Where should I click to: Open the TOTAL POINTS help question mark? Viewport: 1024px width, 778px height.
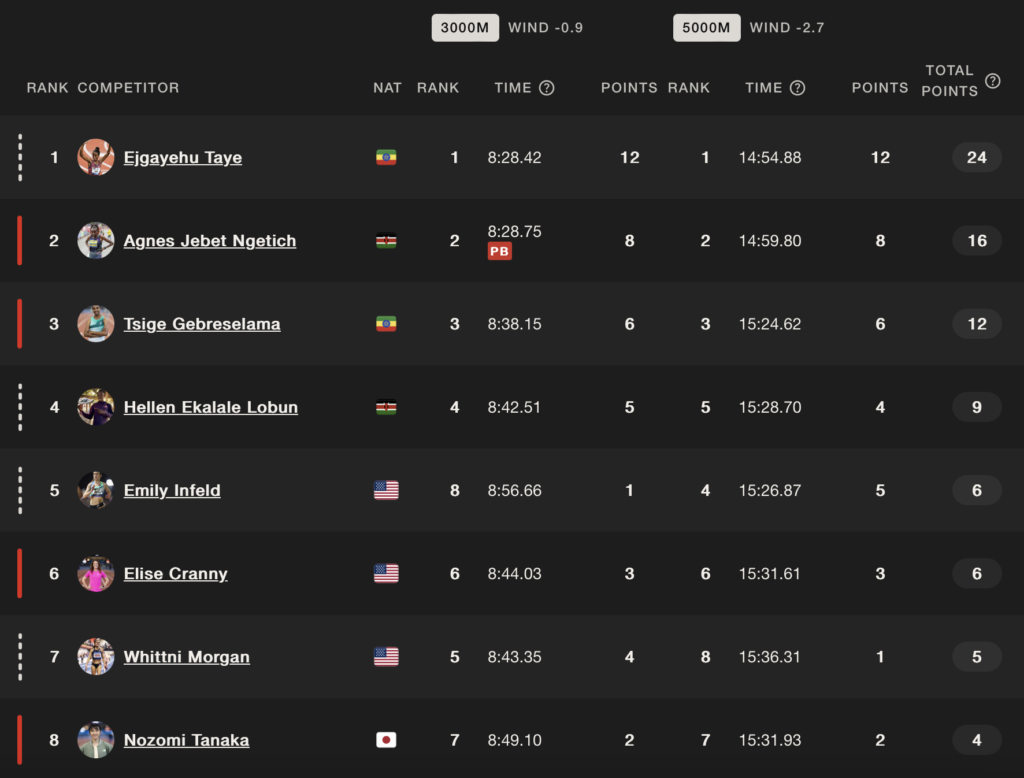click(993, 81)
